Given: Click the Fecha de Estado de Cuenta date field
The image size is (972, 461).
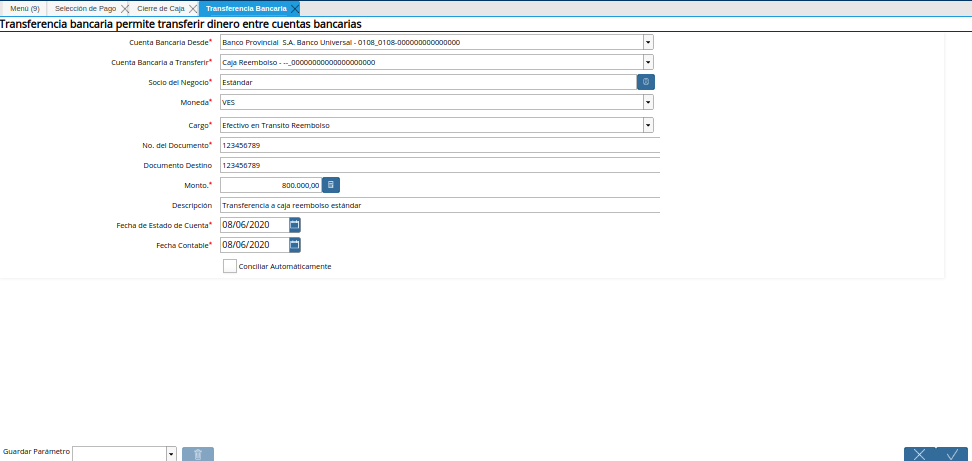Looking at the screenshot, I should coord(255,225).
